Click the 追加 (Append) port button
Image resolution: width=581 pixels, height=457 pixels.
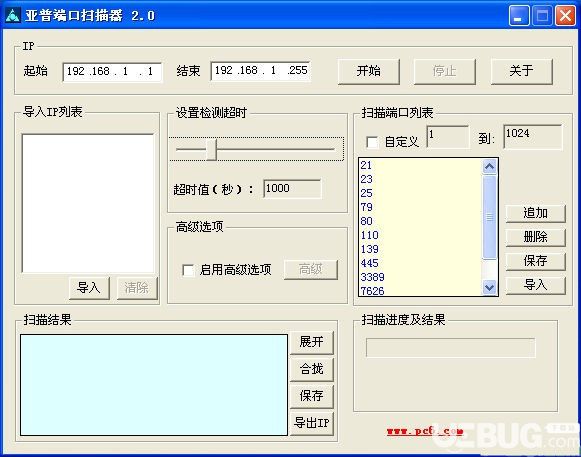pyautogui.click(x=535, y=213)
